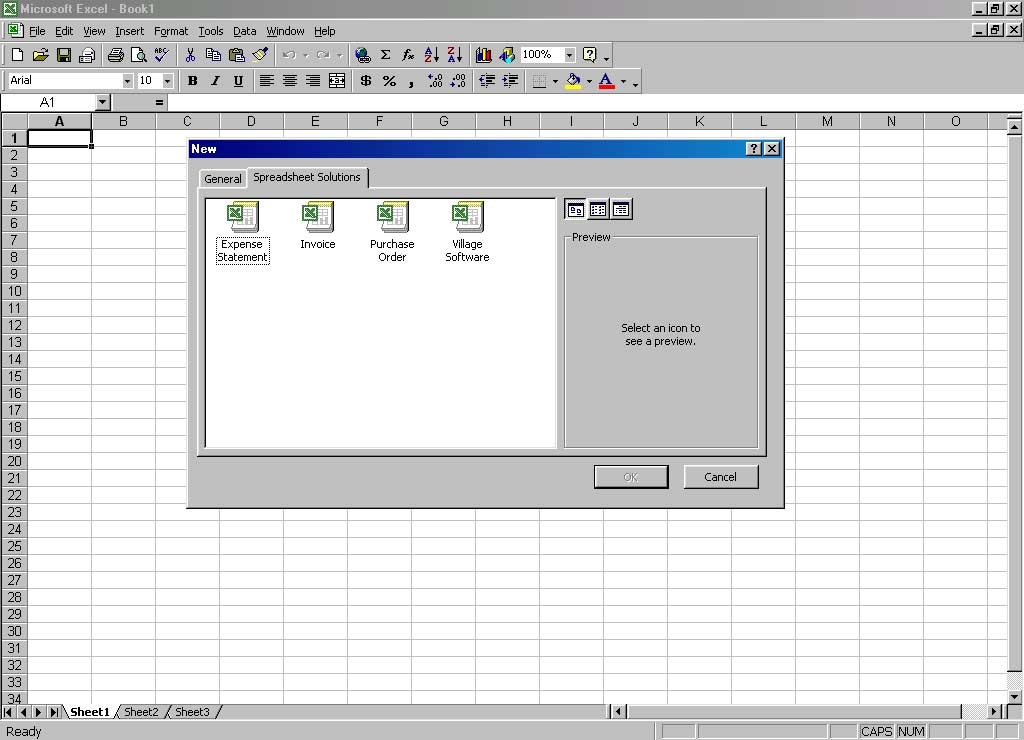This screenshot has height=740, width=1024.
Task: Toggle Align Left button
Action: 266,81
